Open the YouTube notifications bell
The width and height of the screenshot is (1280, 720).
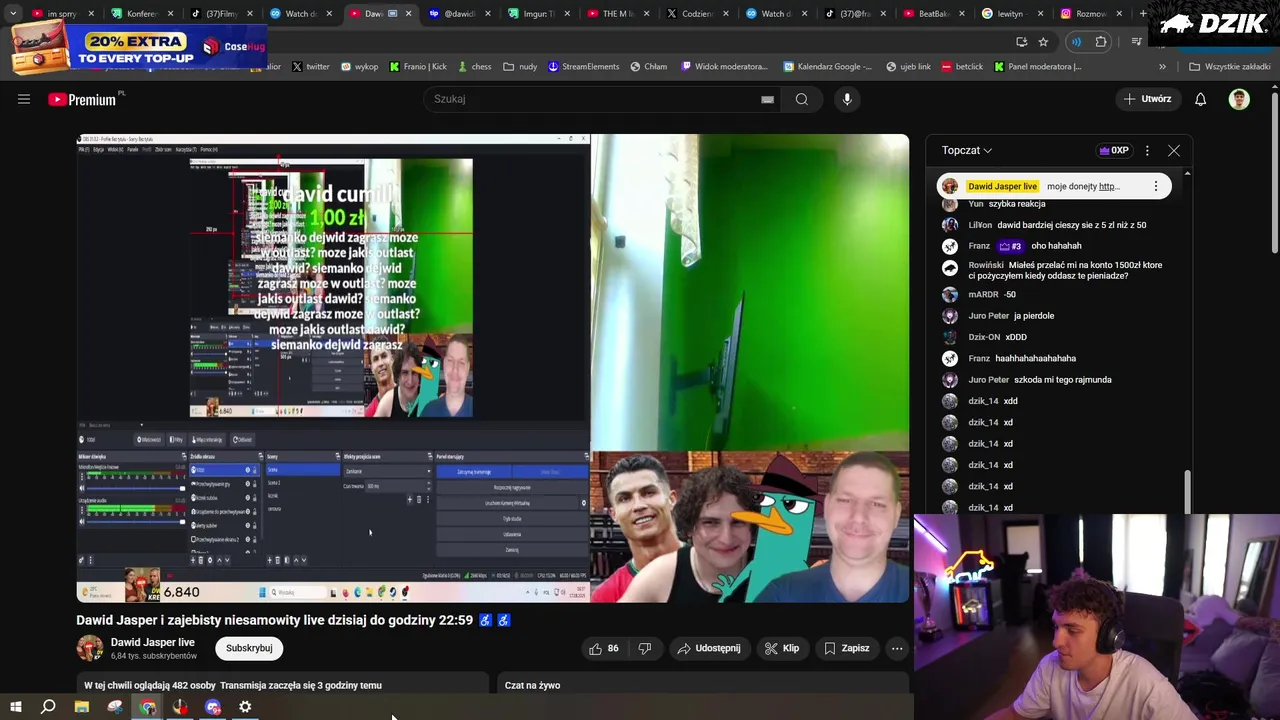(x=1201, y=99)
